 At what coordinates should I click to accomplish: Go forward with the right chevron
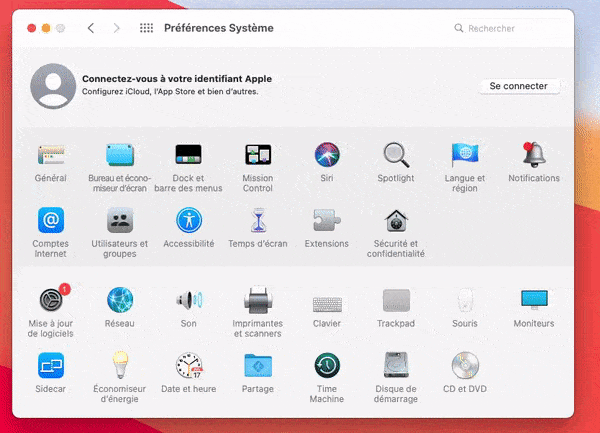(x=116, y=28)
